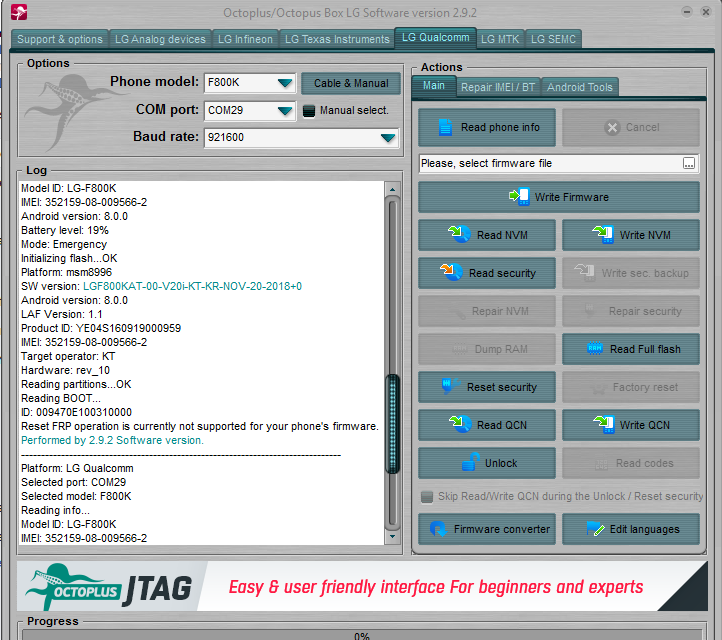Select the LG Qualcomm tab
This screenshot has height=640, width=722.
point(435,37)
